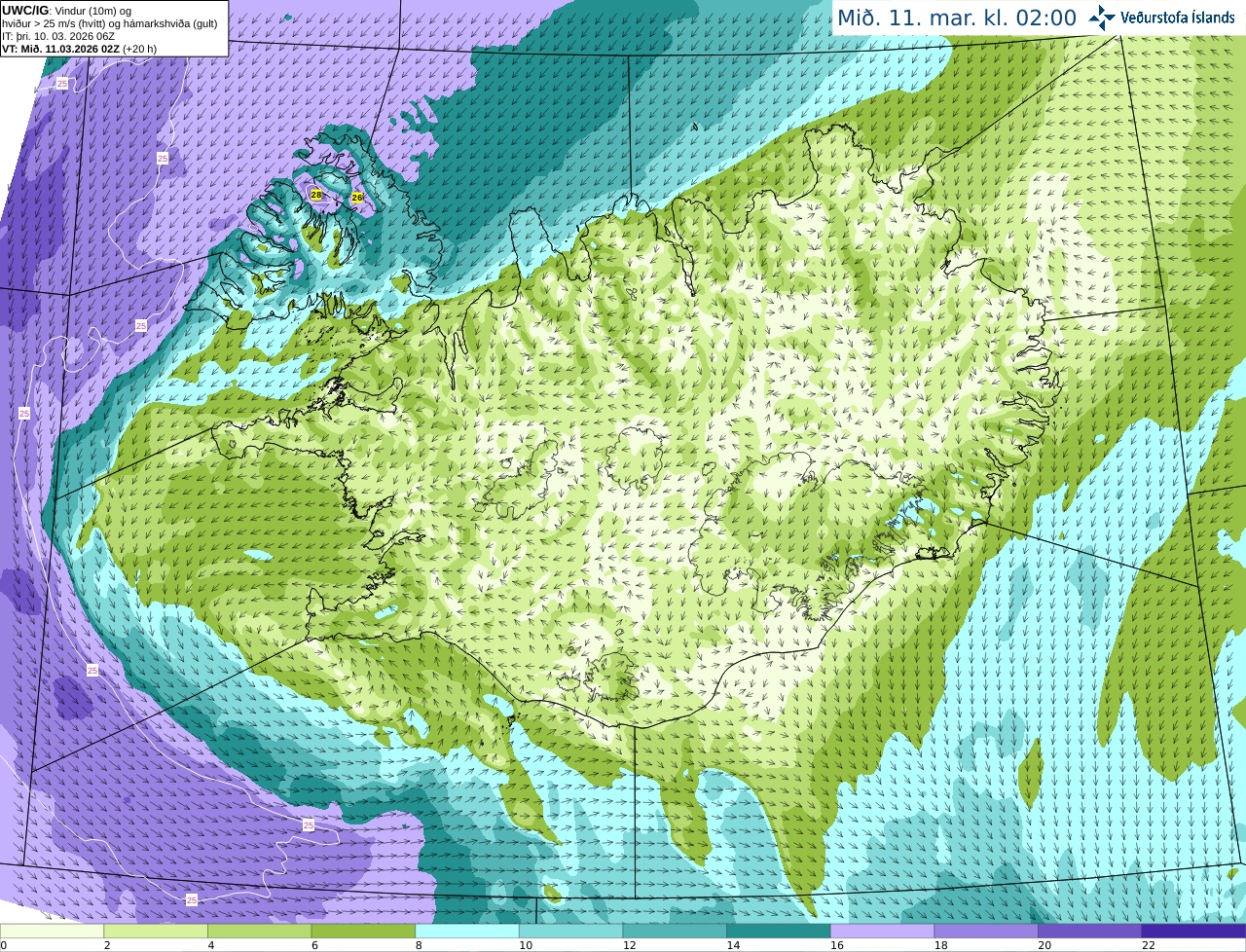Select the 20–22 m/s legend color
Image resolution: width=1246 pixels, height=952 pixels.
[1089, 931]
